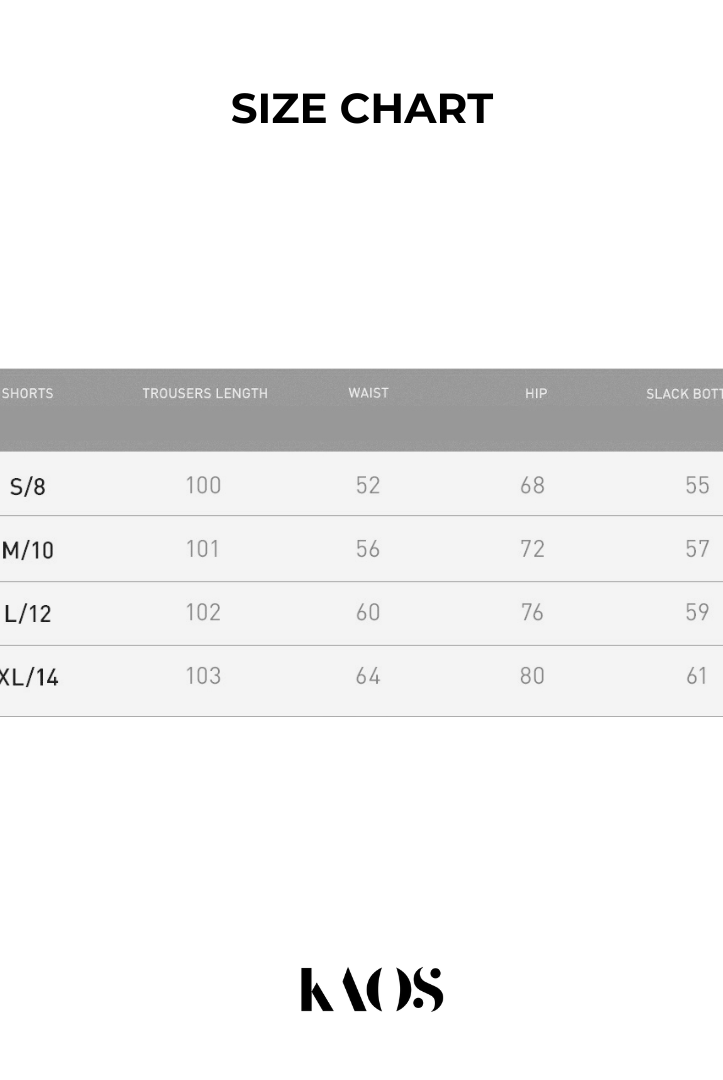Click the KAOS brand logo
The width and height of the screenshot is (723, 1080).
[x=371, y=989]
